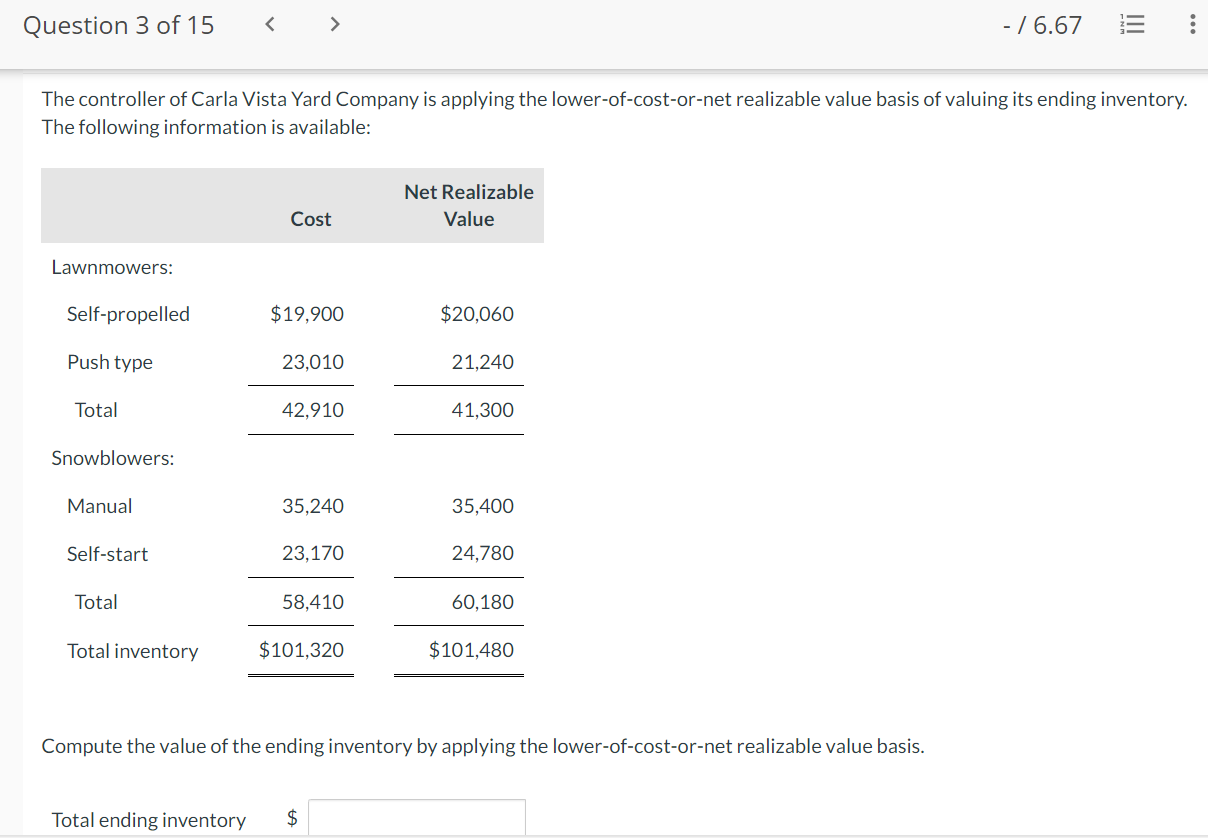Click the Snowblowers total cost 58,410
This screenshot has height=838, width=1208.
313,602
